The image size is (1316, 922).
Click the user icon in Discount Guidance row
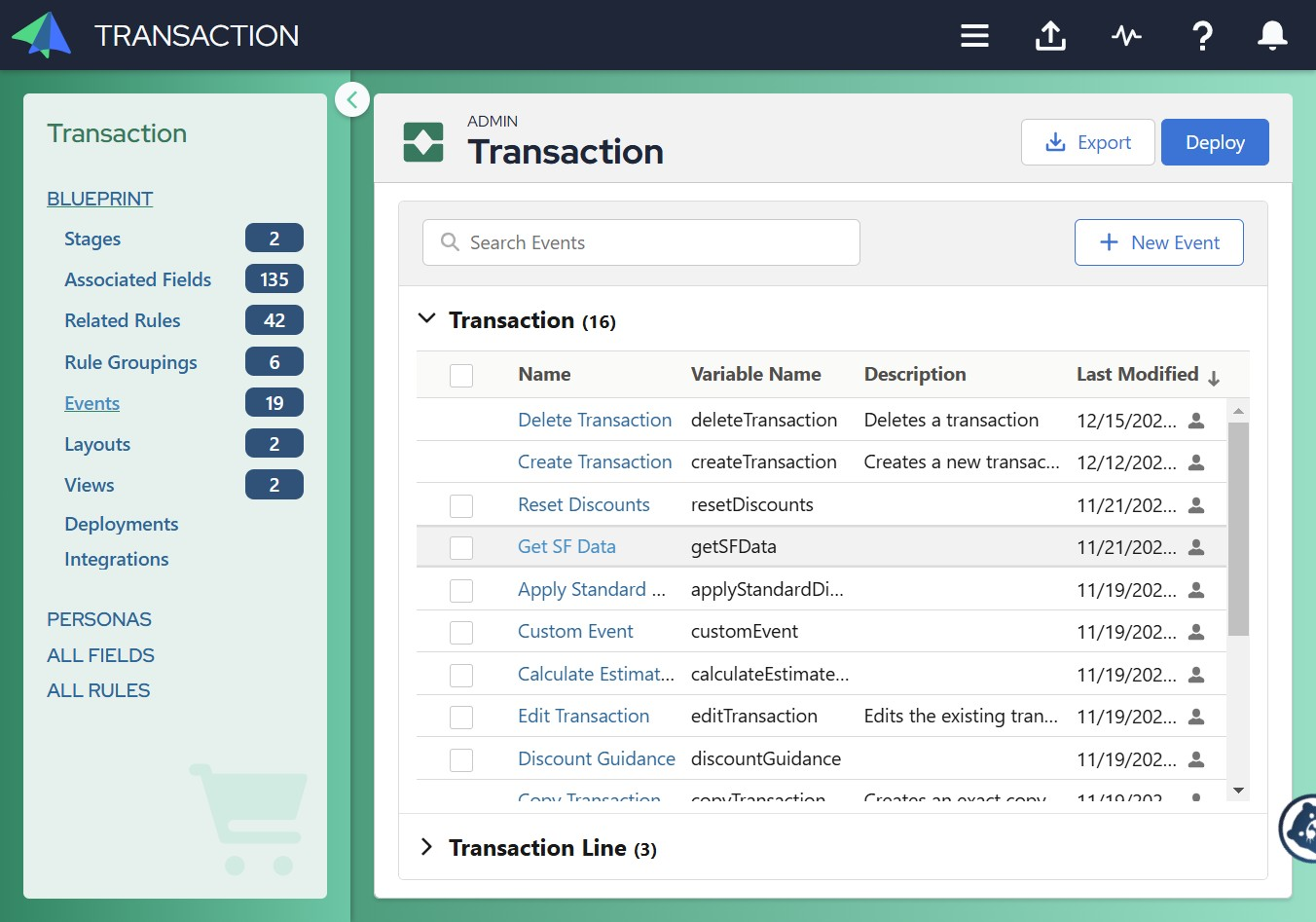click(1196, 759)
